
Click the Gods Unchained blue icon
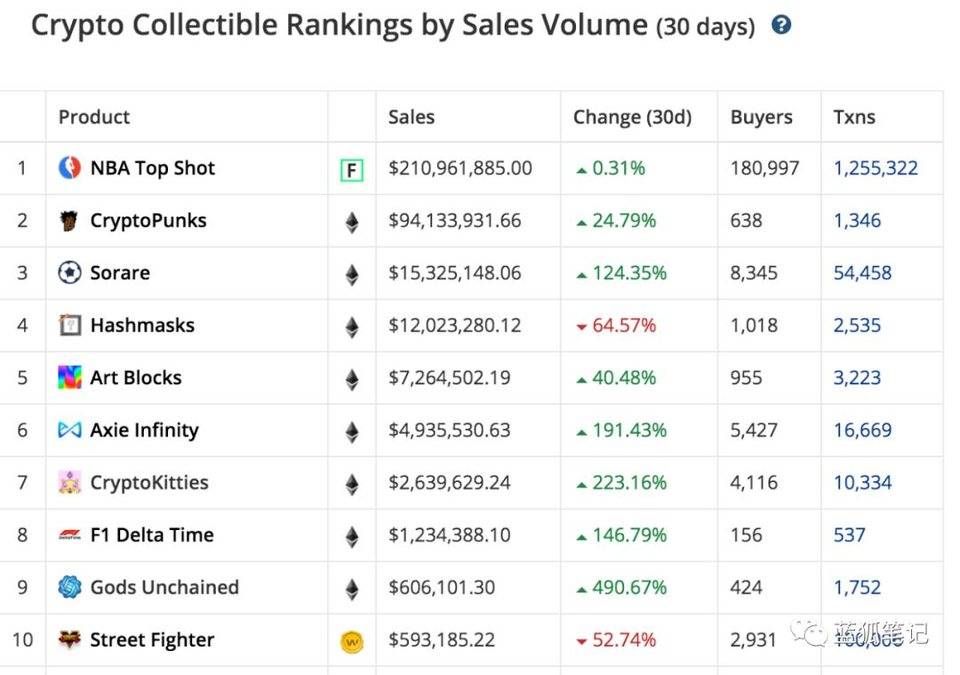coord(69,587)
